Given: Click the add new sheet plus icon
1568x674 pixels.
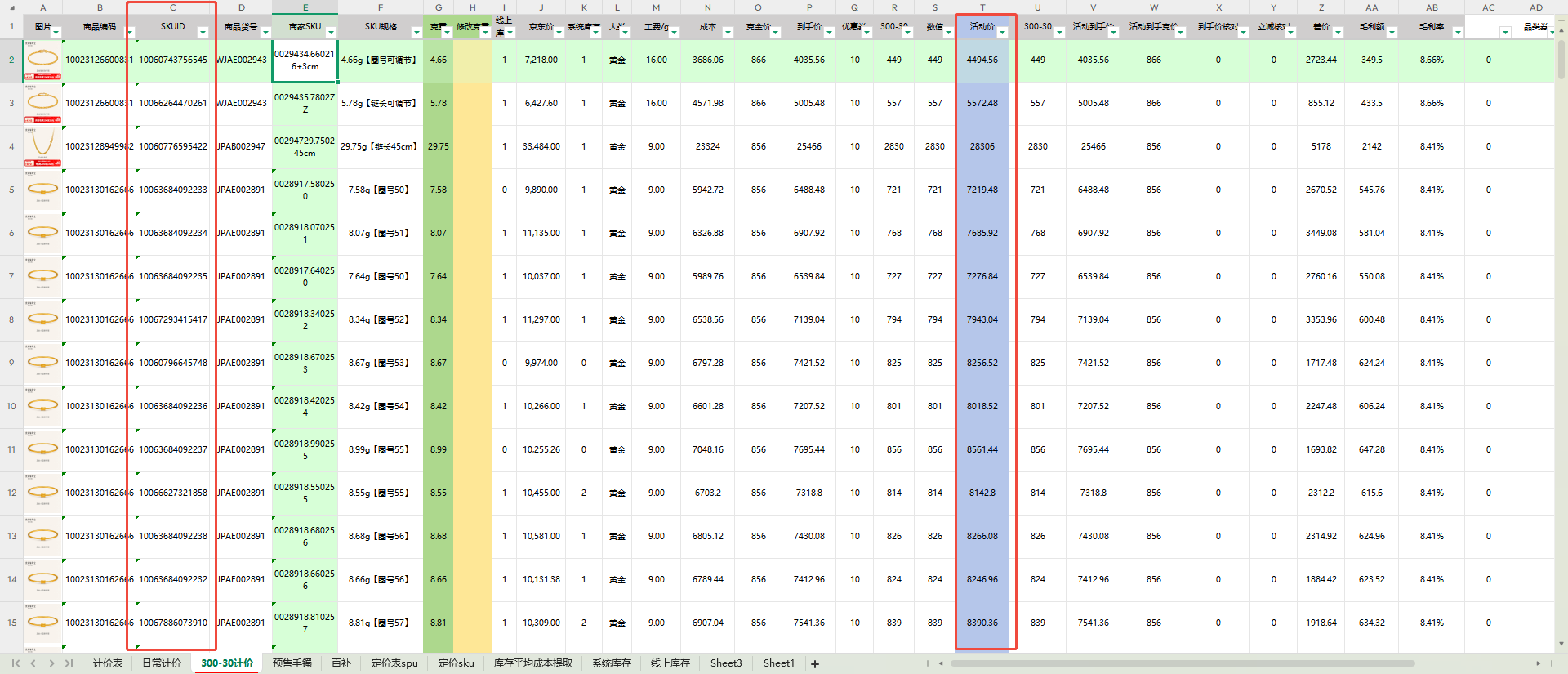Looking at the screenshot, I should 814,664.
